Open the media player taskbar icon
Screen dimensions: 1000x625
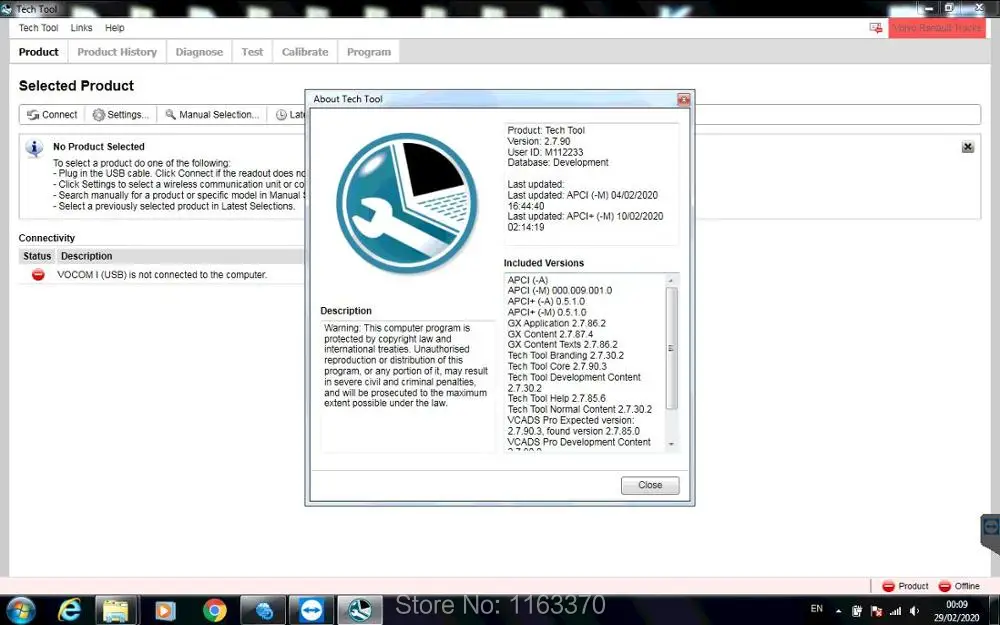pyautogui.click(x=165, y=610)
